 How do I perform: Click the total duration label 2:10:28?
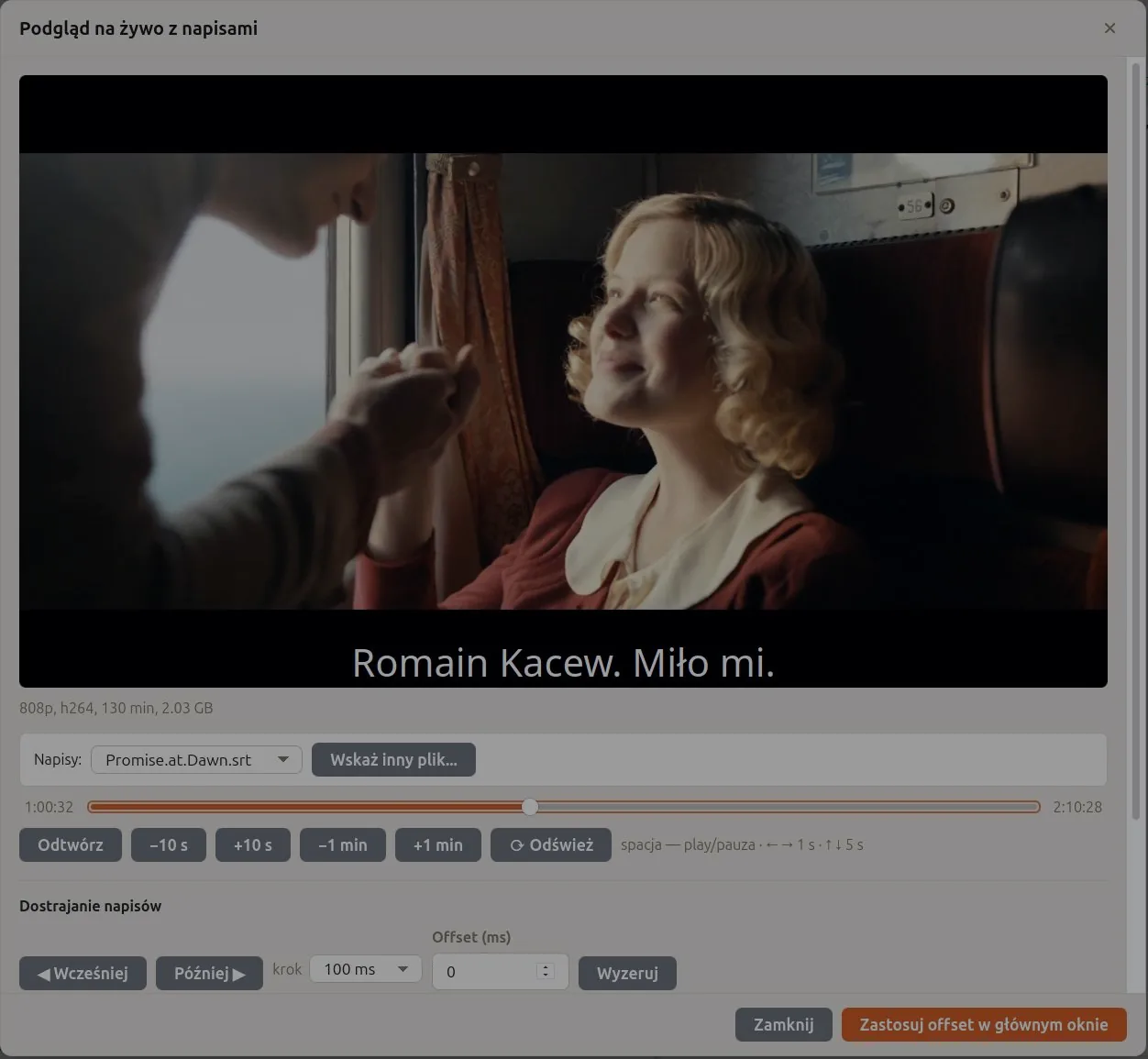click(x=1077, y=807)
